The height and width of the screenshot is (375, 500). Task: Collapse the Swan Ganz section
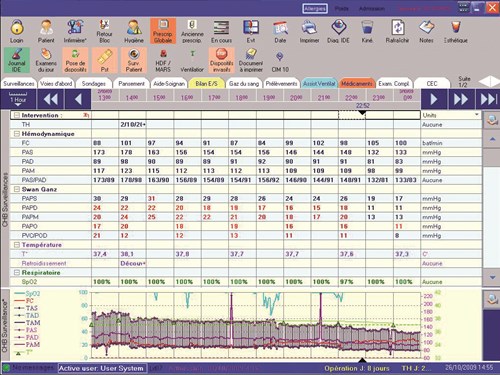coord(16,189)
